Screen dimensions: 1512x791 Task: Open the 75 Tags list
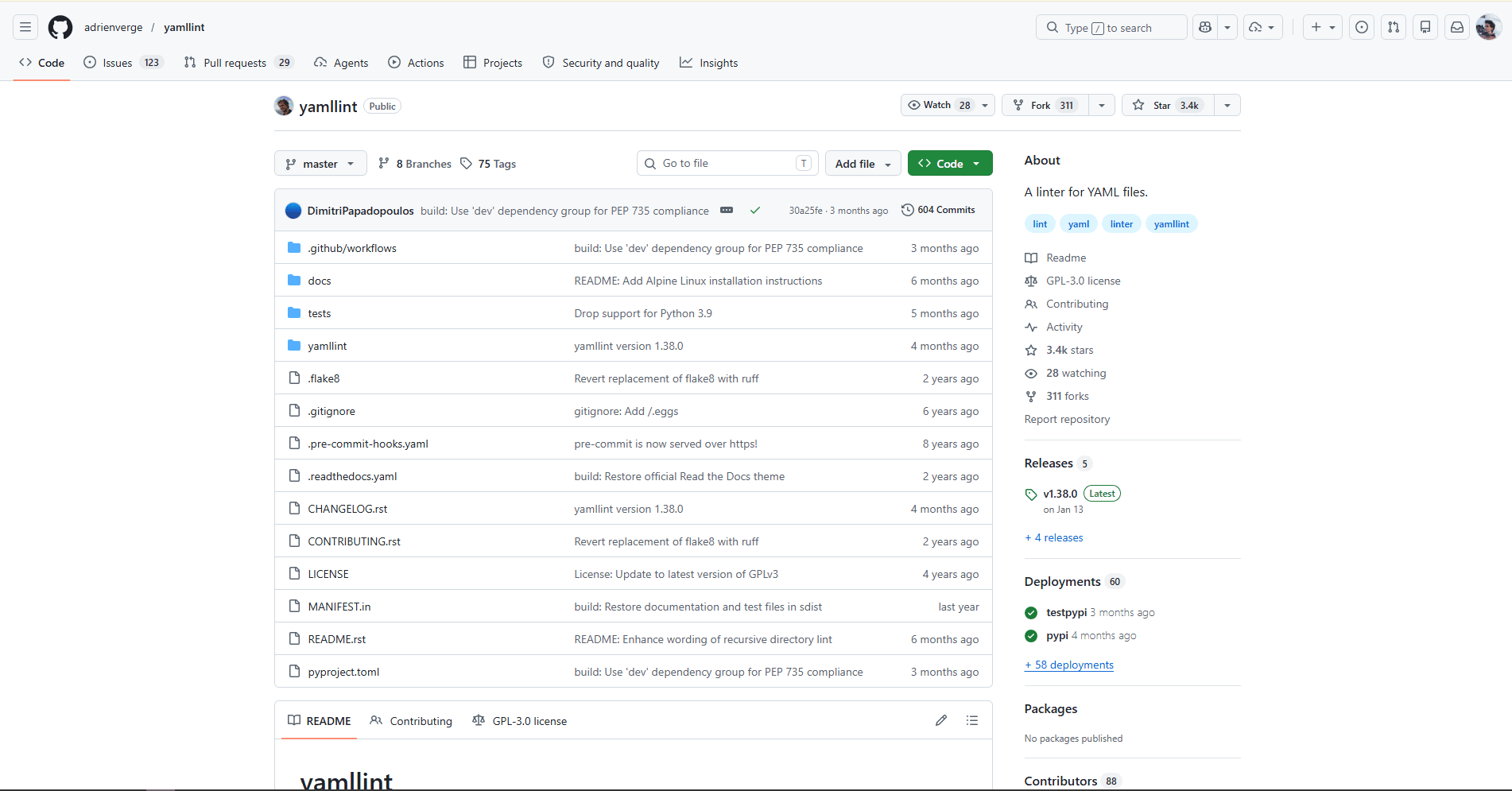pyautogui.click(x=488, y=164)
